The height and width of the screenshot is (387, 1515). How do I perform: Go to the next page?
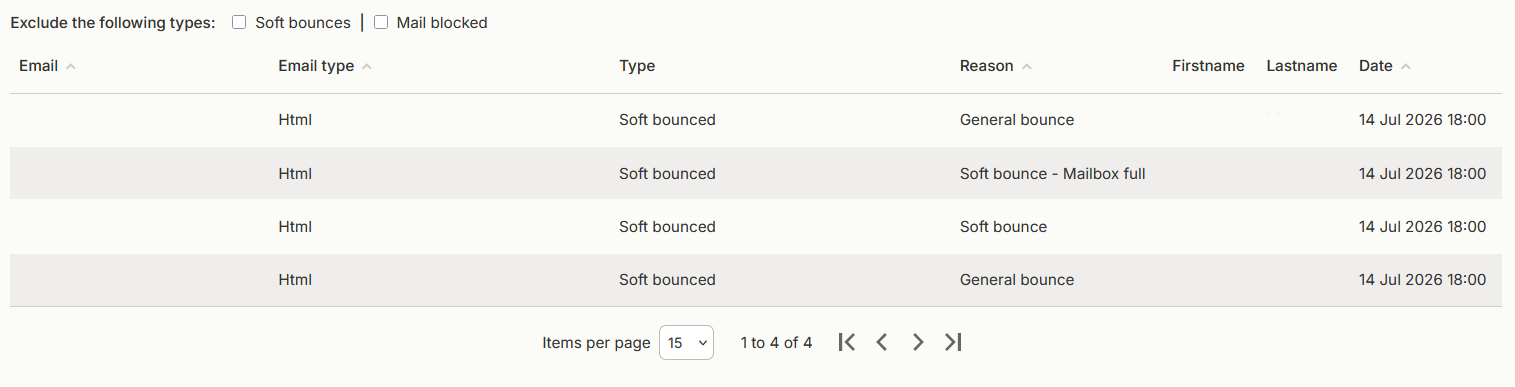(918, 342)
